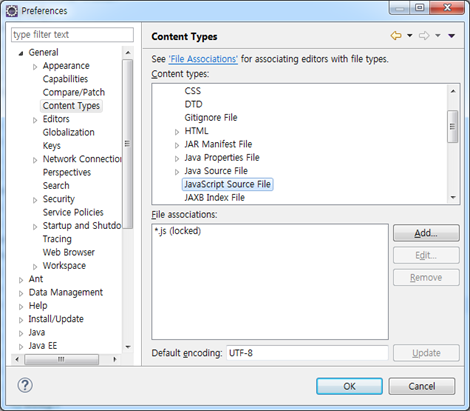Click the Default encoding UTF-8 field
Screen dimensions: 470x411
coord(307,353)
